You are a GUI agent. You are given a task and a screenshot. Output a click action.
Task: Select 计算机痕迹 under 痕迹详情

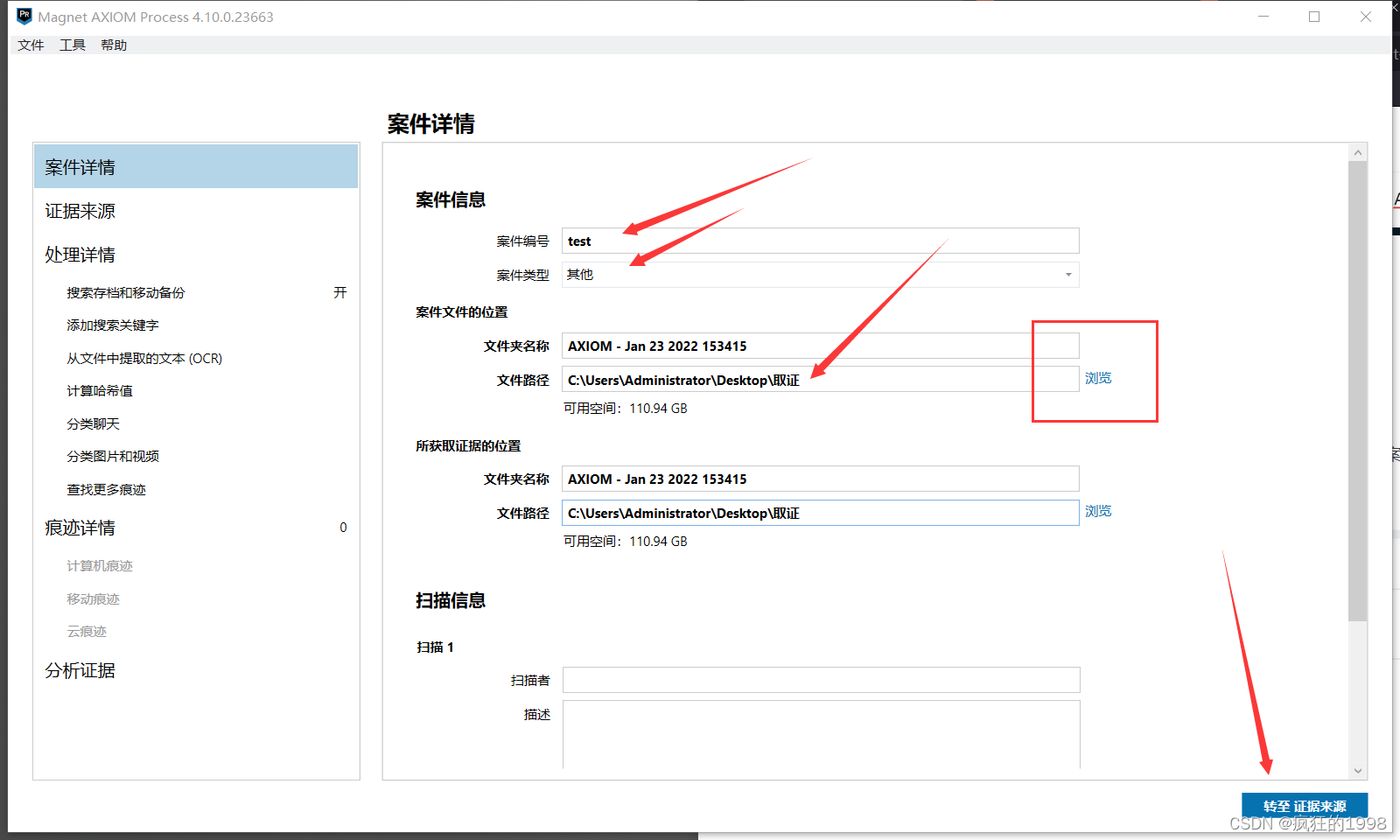[x=100, y=566]
